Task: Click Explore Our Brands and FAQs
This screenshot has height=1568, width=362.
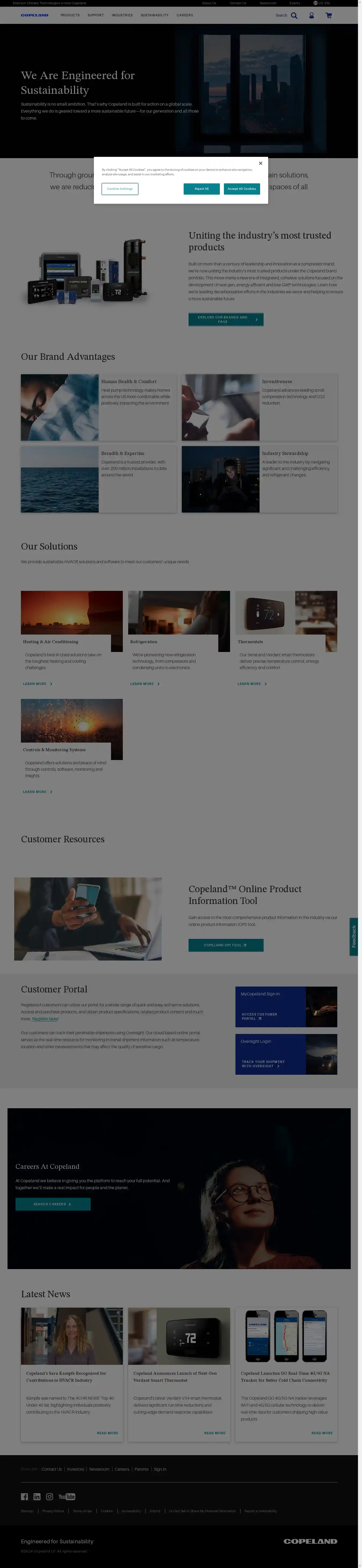Action: (226, 319)
